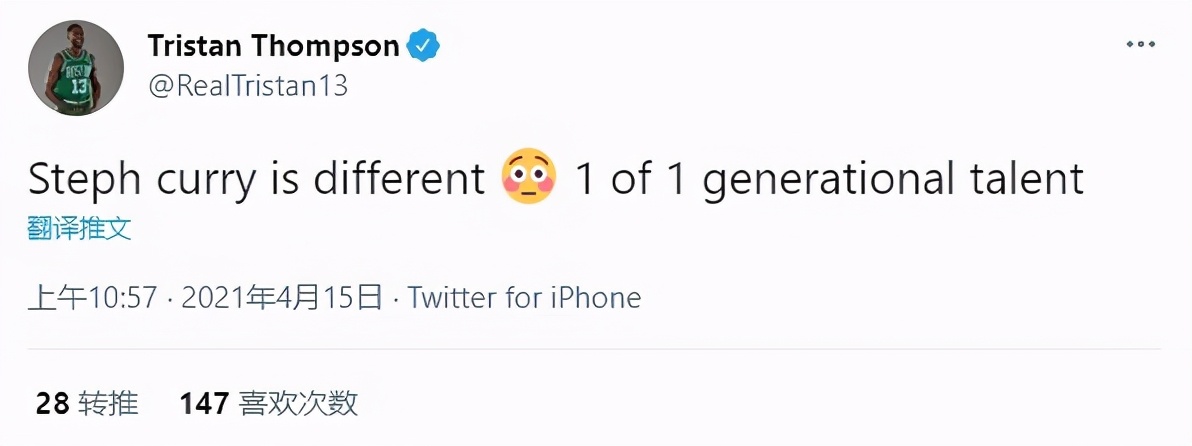This screenshot has height=446, width=1192.
Task: Click the Tristan Thompson display name
Action: point(274,45)
